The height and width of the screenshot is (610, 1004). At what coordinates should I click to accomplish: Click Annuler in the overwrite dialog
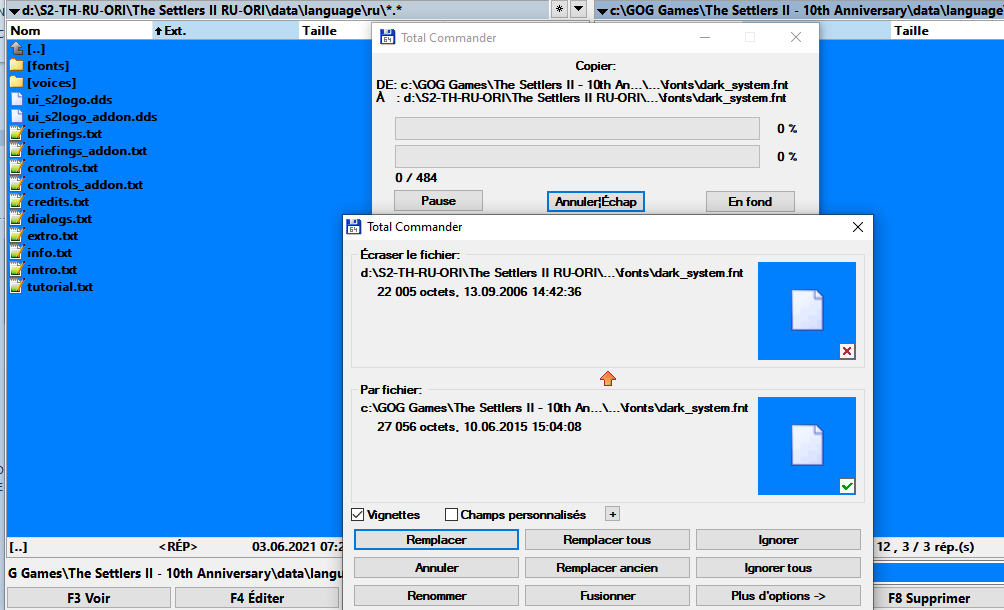pos(436,568)
